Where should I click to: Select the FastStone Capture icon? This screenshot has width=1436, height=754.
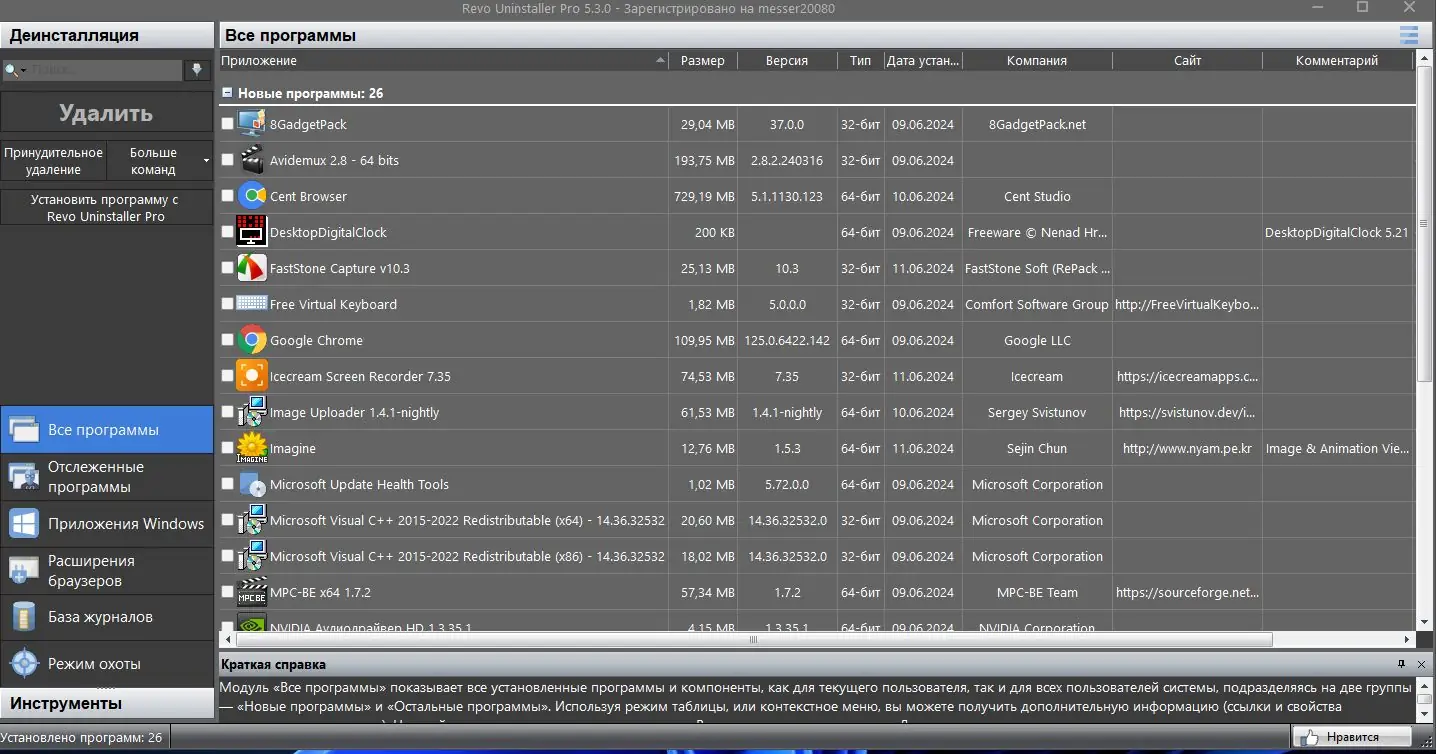tap(251, 268)
